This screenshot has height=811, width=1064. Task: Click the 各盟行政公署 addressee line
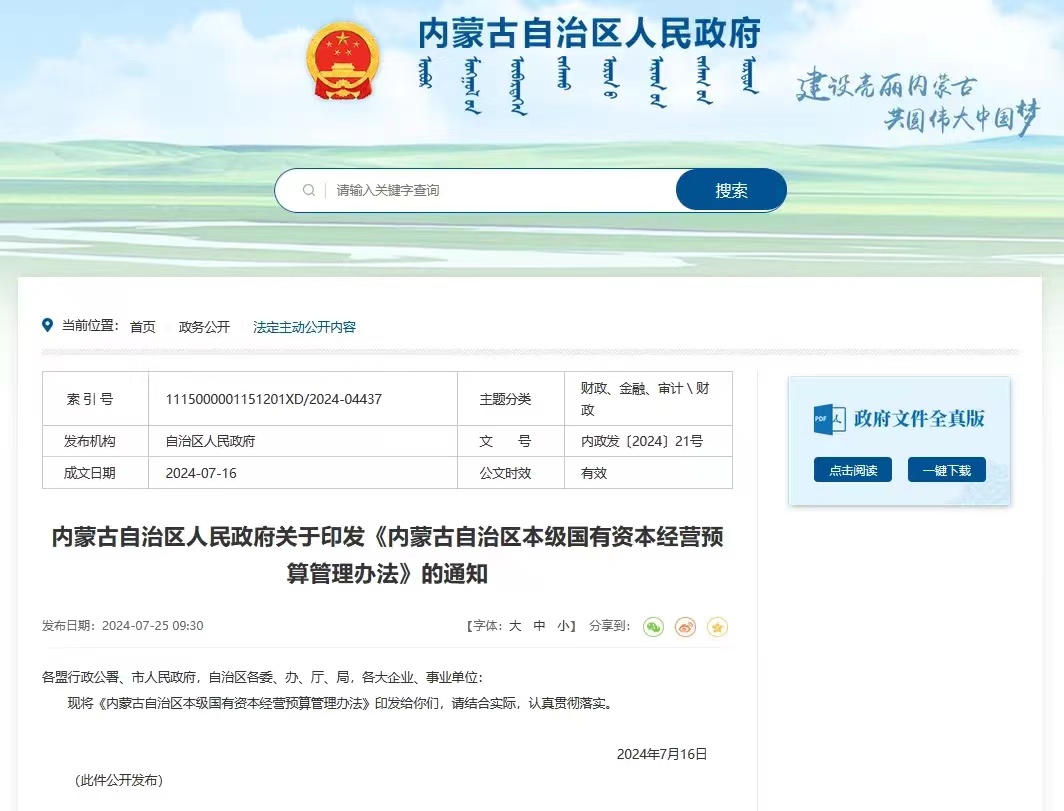263,677
